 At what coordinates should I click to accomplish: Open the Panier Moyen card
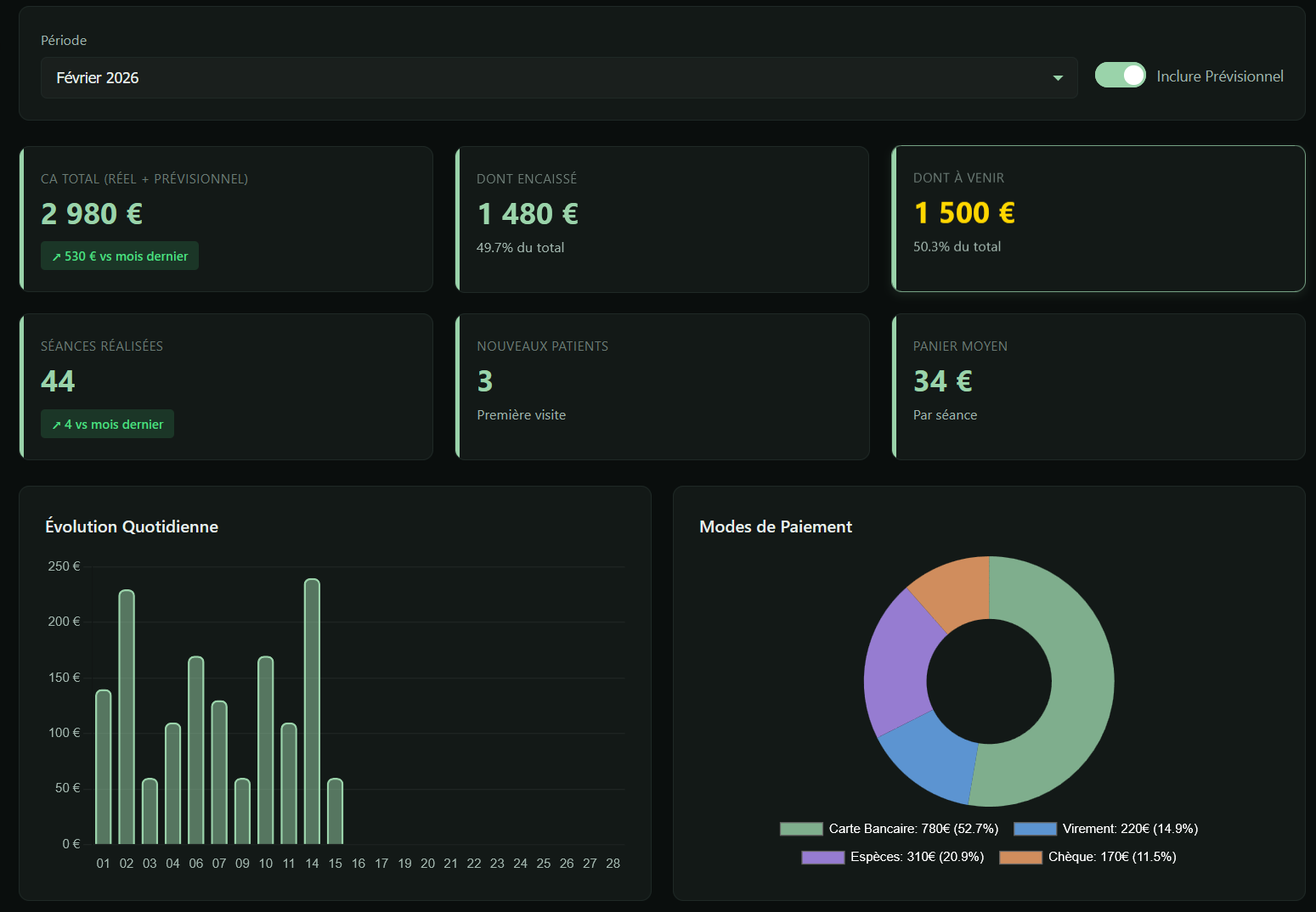(1099, 387)
